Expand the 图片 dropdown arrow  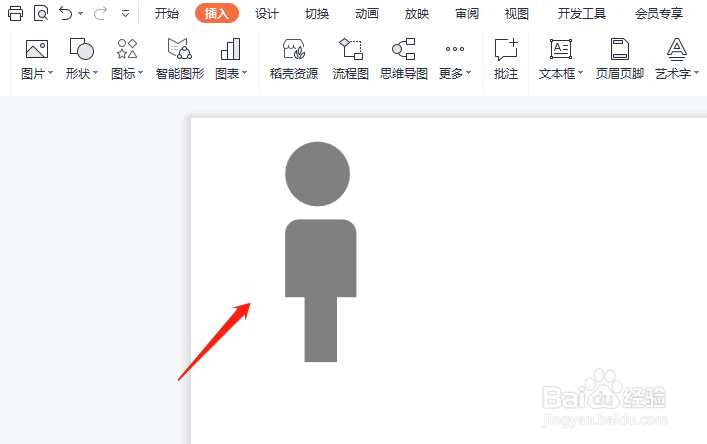click(x=50, y=73)
